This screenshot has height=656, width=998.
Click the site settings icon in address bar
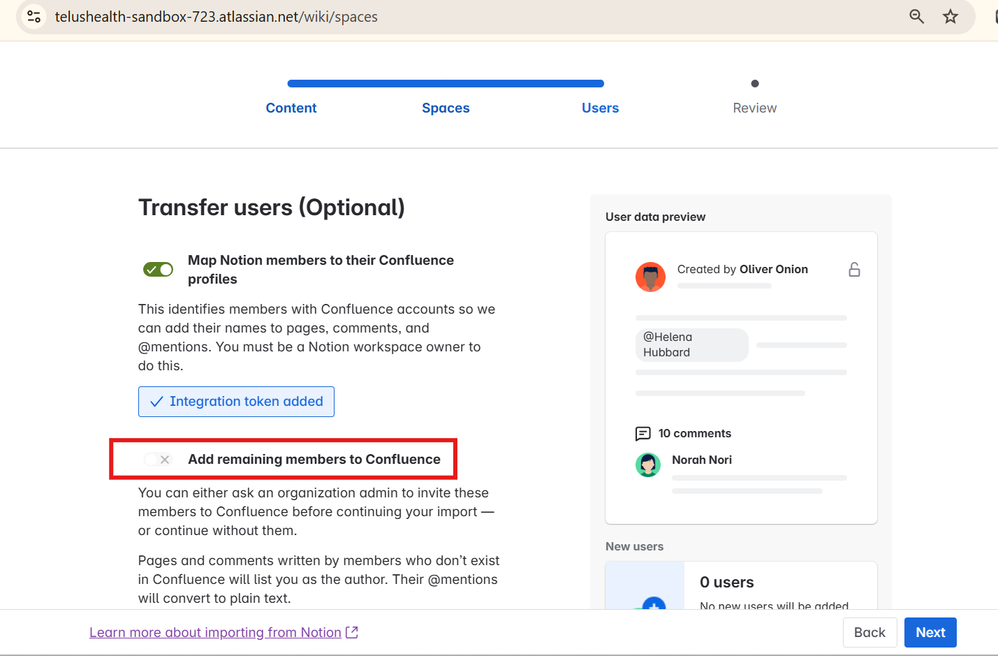coord(34,17)
